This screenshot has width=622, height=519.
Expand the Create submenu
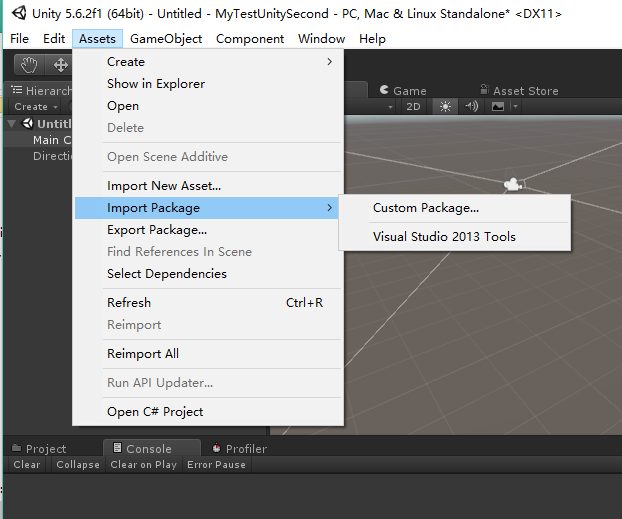[x=208, y=62]
